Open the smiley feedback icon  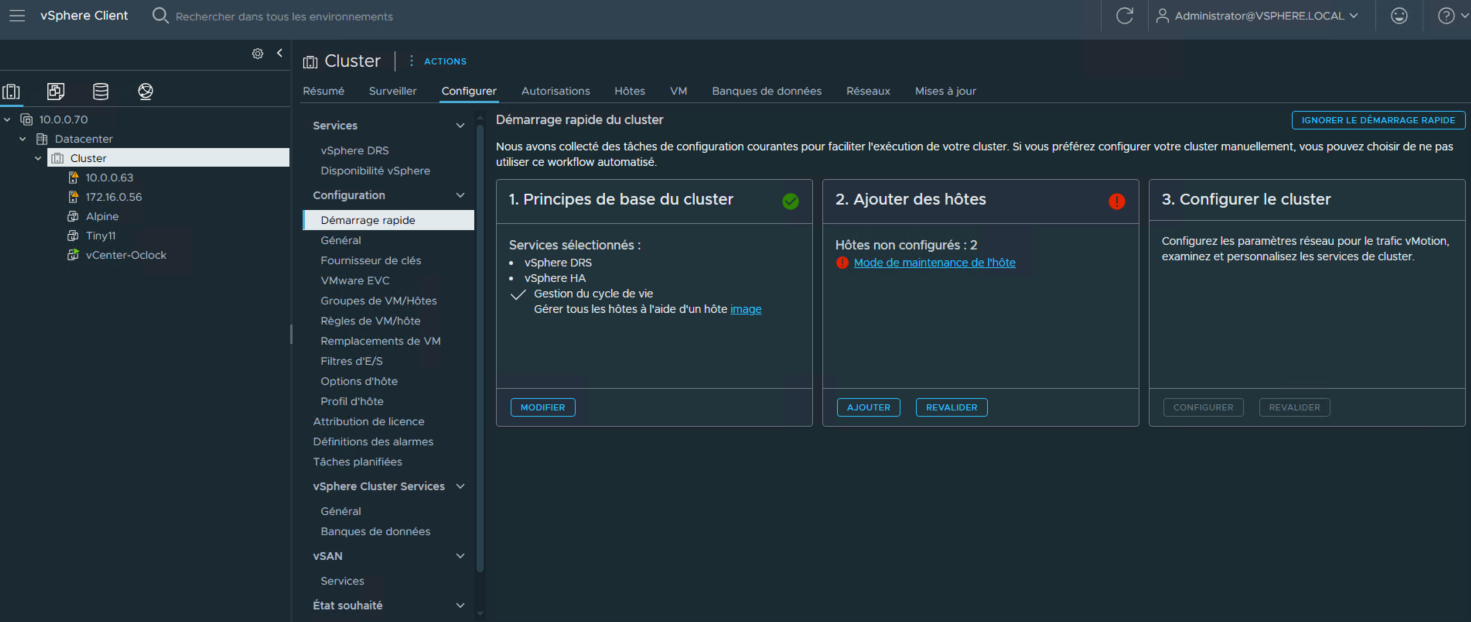tap(1399, 16)
